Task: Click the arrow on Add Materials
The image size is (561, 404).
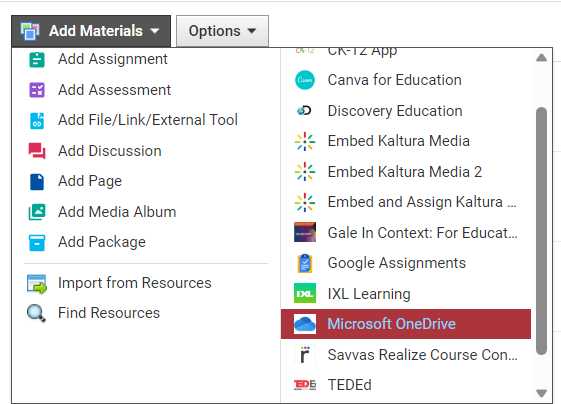Action: tap(155, 31)
